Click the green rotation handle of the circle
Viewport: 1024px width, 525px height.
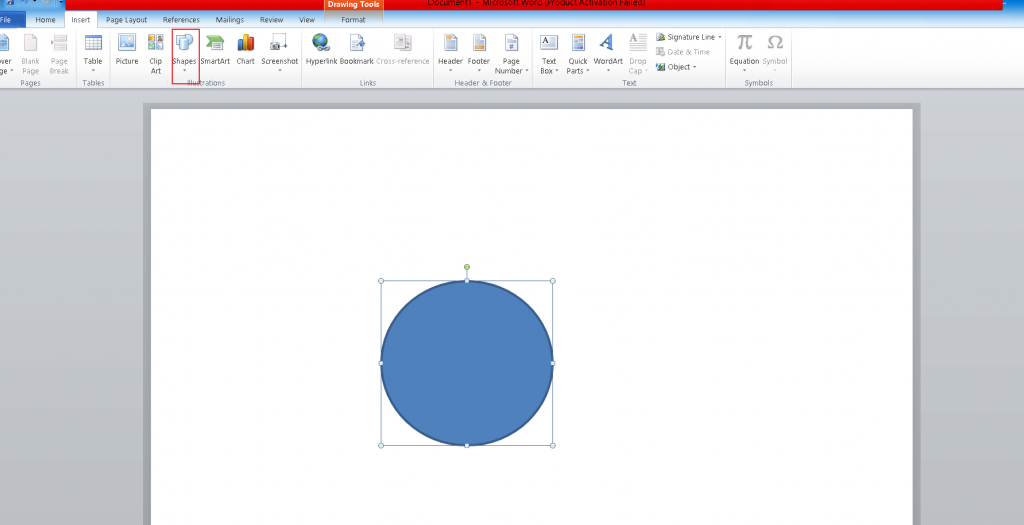[467, 267]
